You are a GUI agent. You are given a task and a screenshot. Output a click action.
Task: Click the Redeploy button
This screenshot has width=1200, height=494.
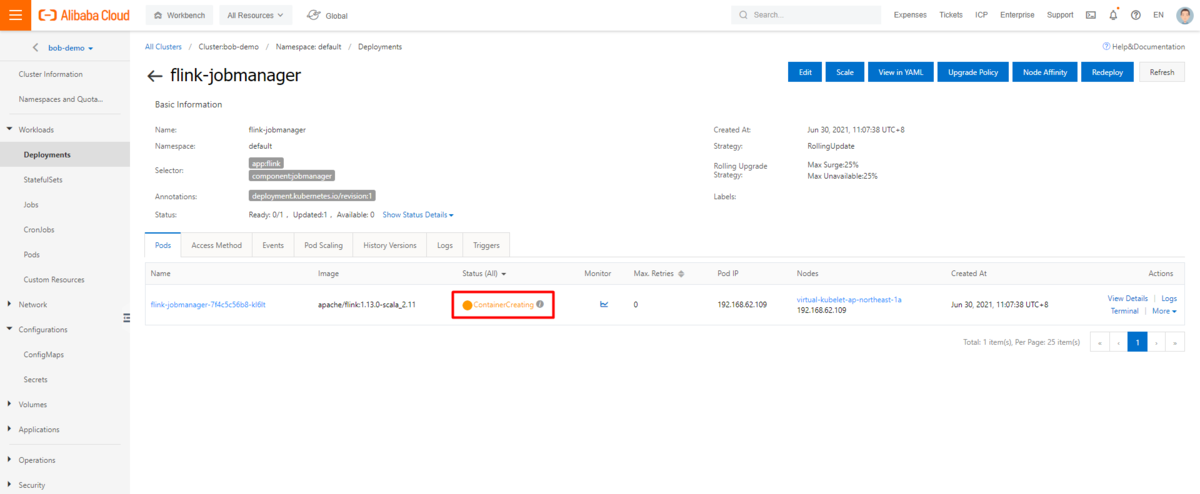point(1107,72)
